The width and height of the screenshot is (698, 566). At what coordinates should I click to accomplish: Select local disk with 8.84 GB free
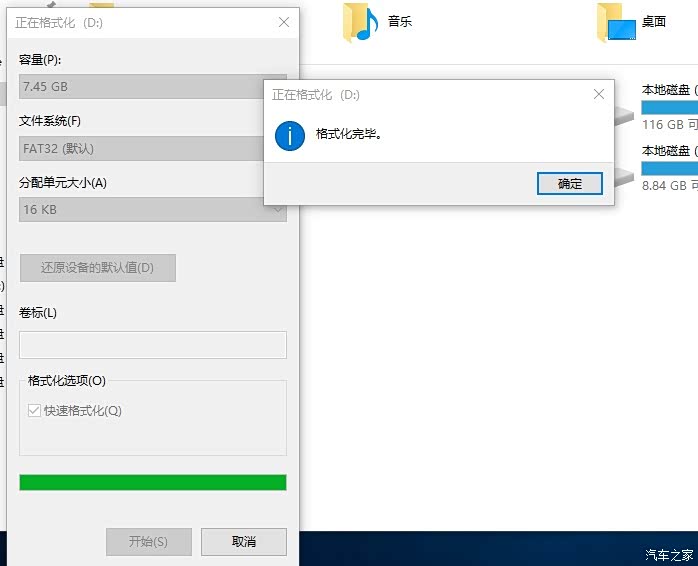670,168
